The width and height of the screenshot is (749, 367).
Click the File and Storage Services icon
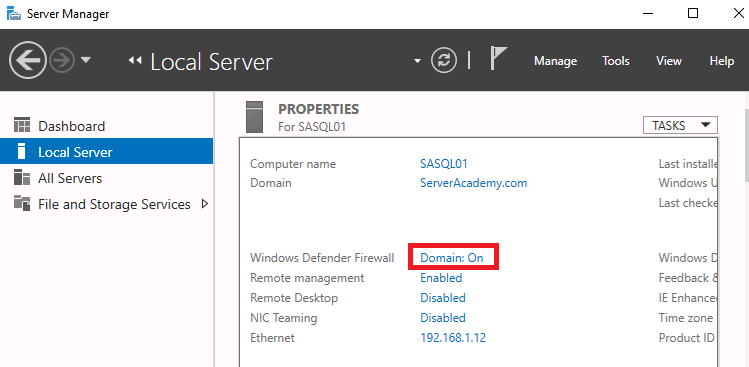click(22, 204)
